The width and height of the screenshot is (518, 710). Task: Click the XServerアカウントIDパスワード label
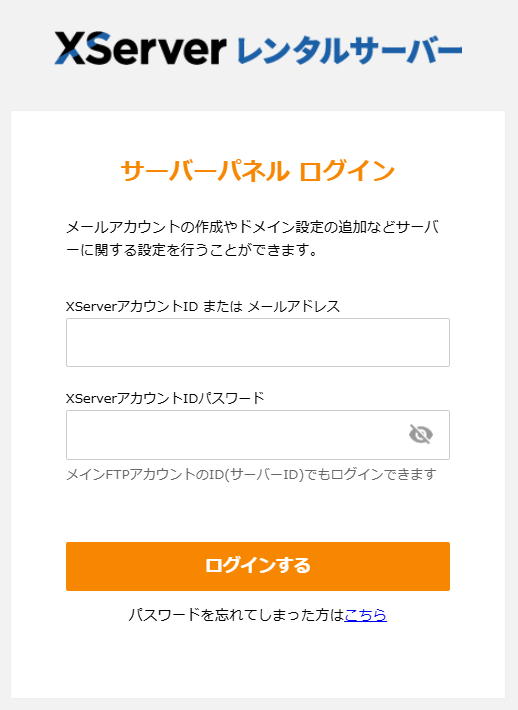click(x=165, y=398)
